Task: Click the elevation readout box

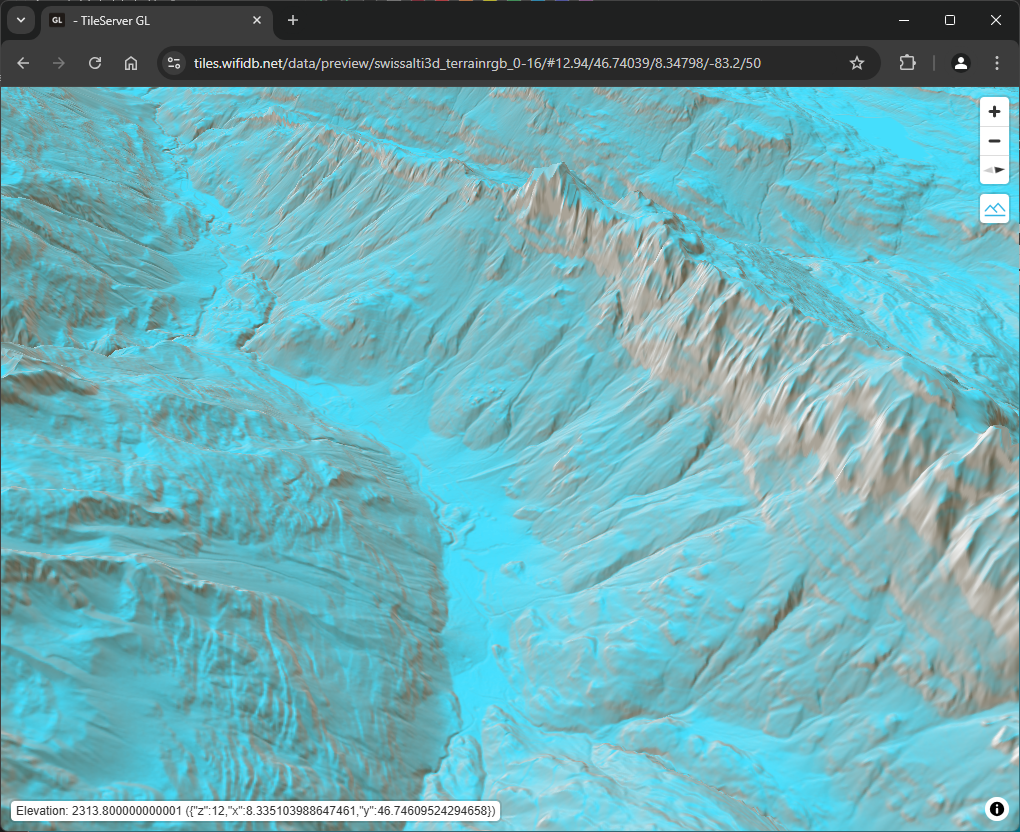Action: [x=255, y=810]
